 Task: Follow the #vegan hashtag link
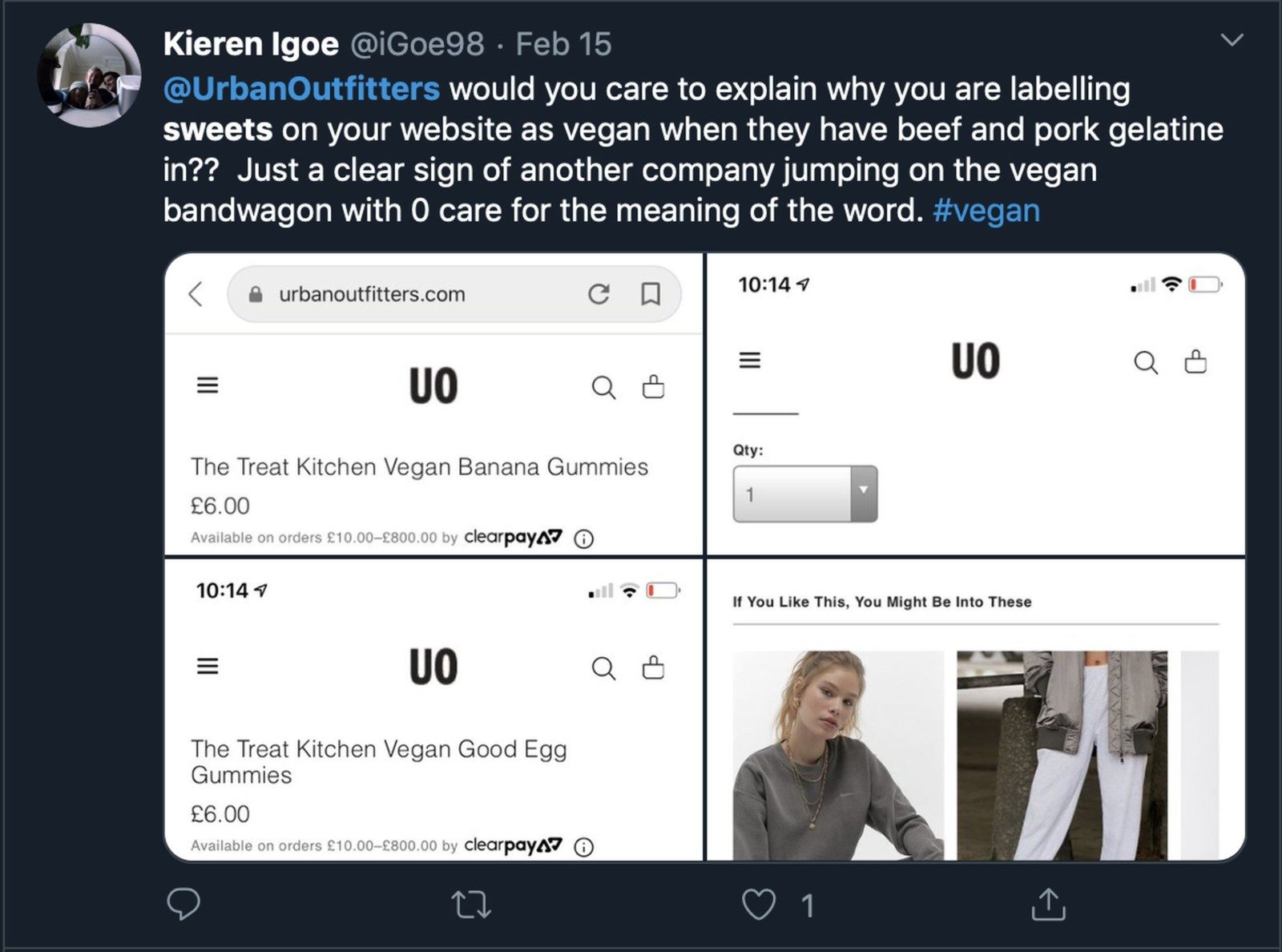pos(986,211)
